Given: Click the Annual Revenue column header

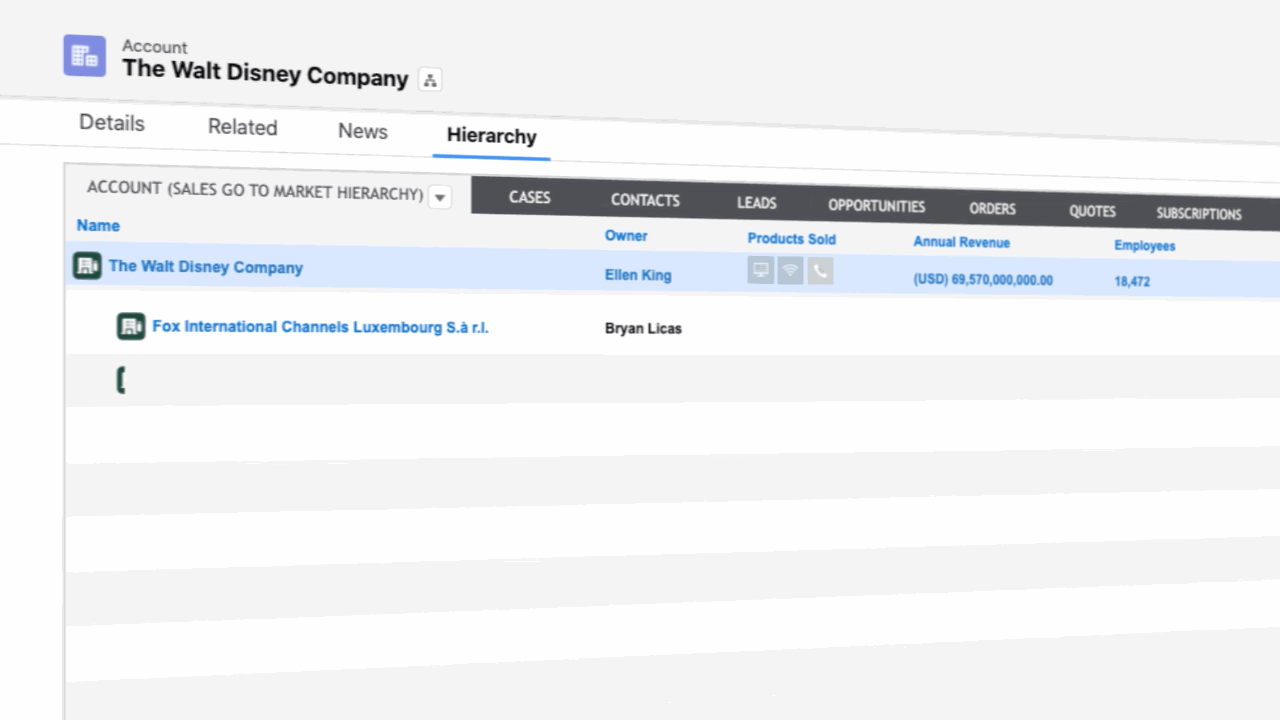Looking at the screenshot, I should (x=961, y=242).
